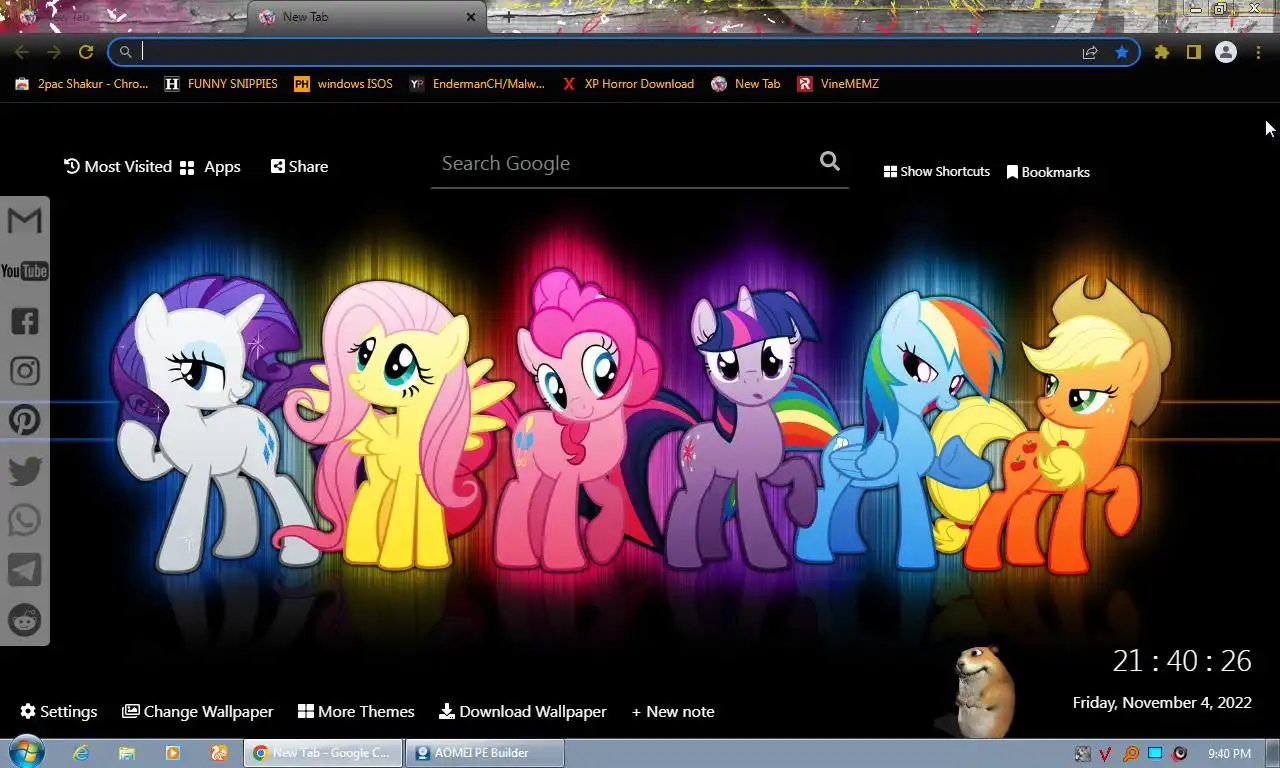Viewport: 1280px width, 768px height.
Task: Open the Most Visited menu
Action: [118, 167]
